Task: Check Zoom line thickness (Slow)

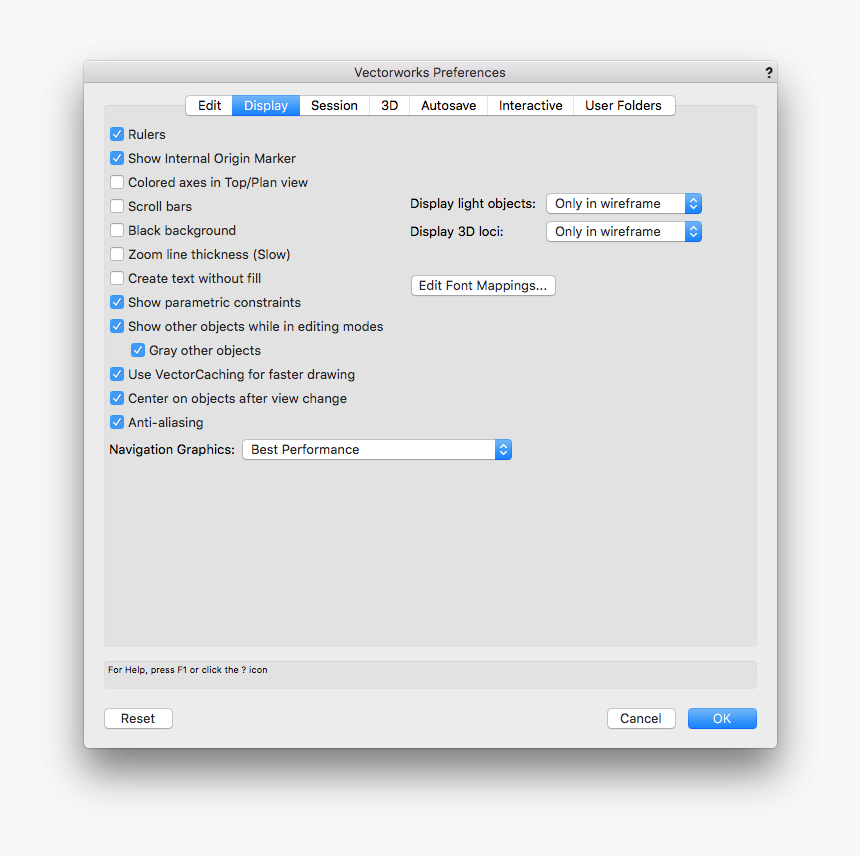Action: (x=117, y=254)
